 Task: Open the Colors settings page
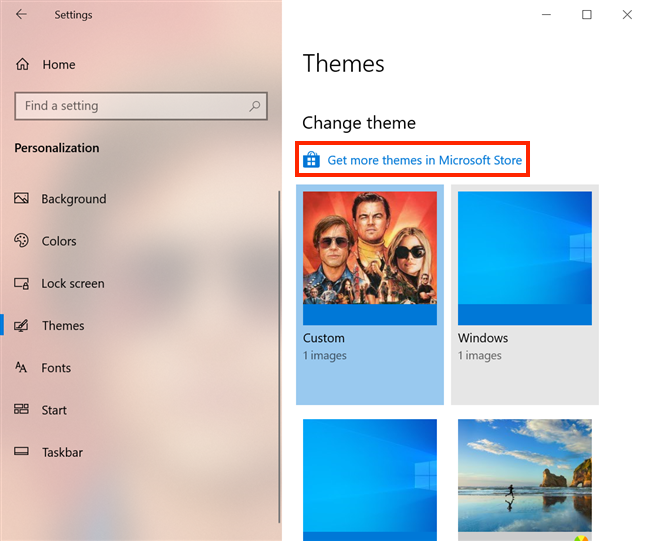(x=59, y=241)
